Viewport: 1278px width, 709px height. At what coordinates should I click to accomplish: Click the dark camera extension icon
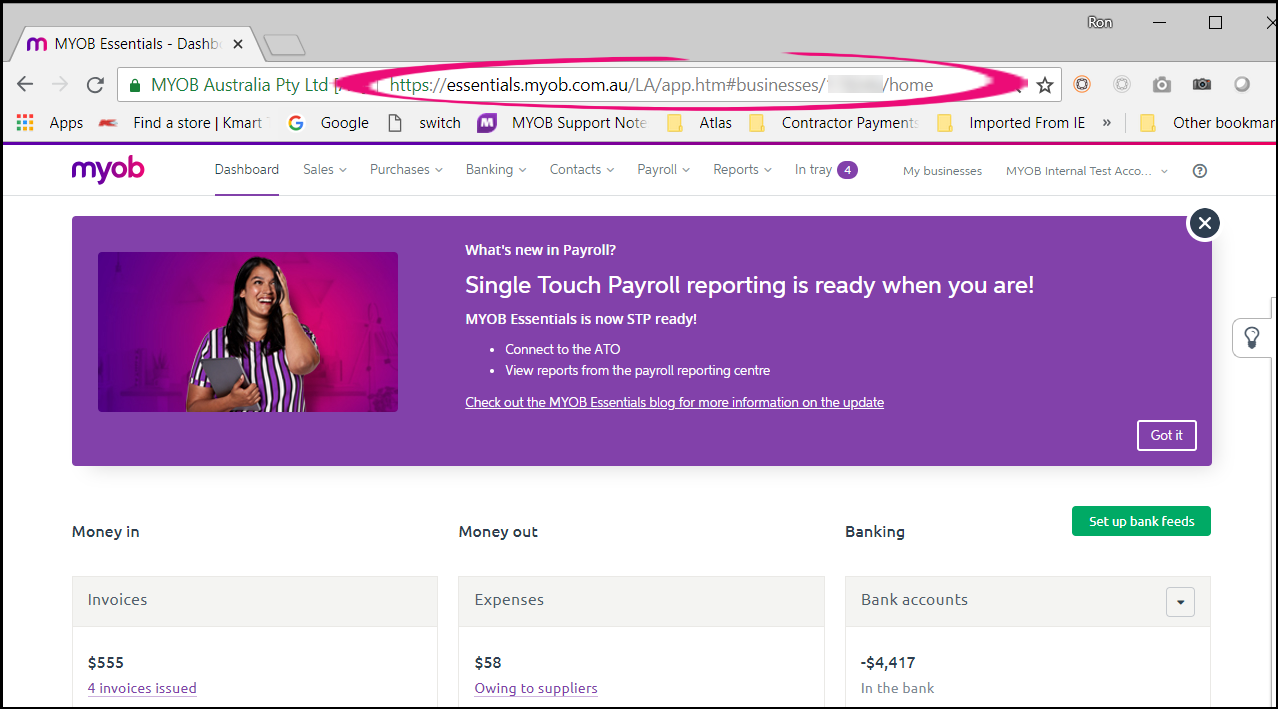tap(1202, 85)
